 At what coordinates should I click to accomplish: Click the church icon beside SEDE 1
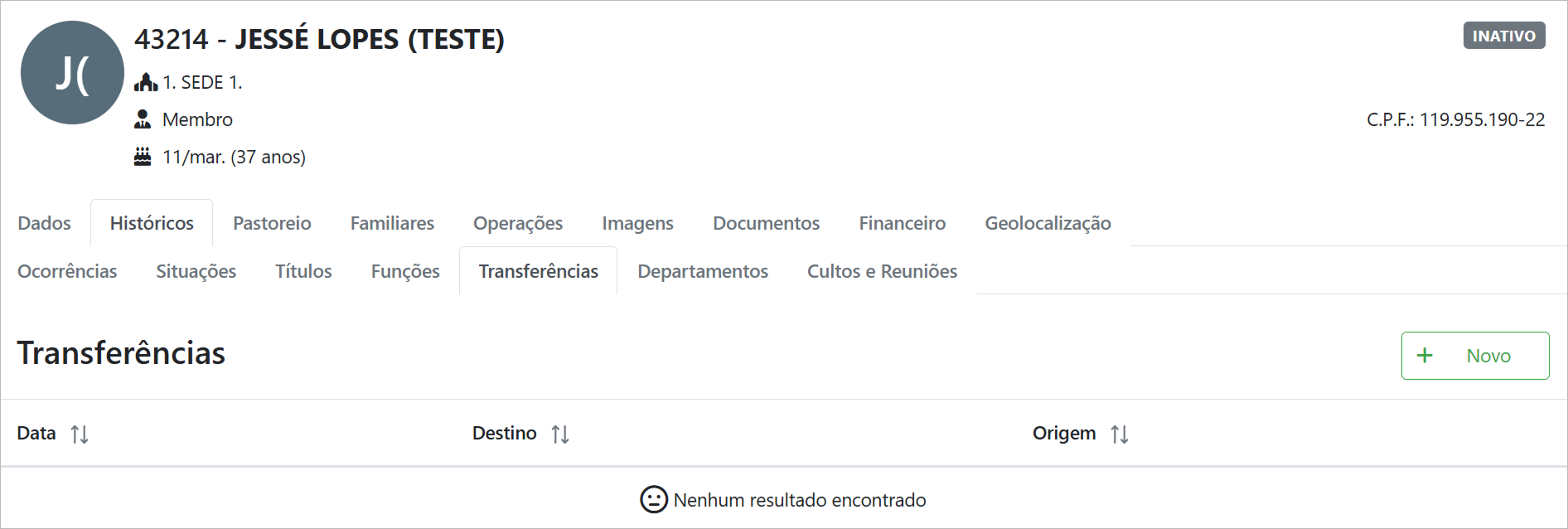click(146, 82)
